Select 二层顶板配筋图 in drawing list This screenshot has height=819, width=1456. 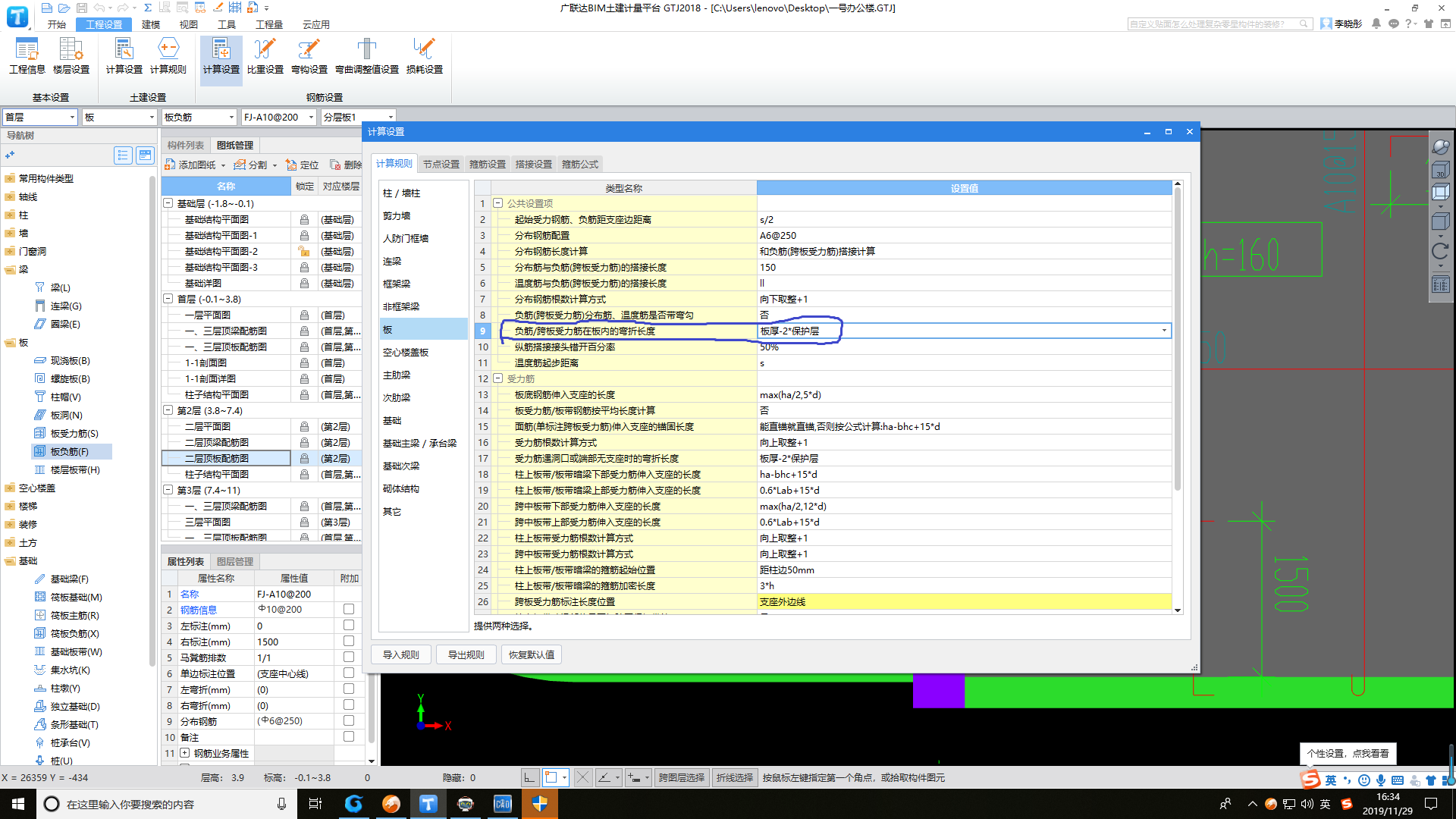[226, 458]
